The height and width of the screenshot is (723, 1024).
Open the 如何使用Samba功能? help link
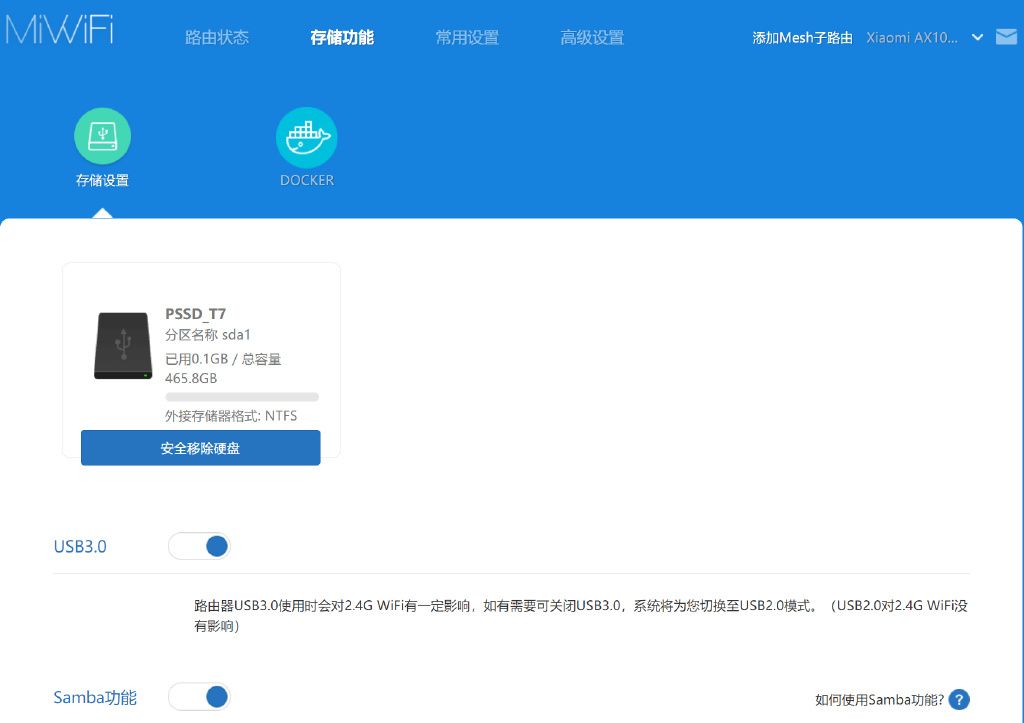879,699
